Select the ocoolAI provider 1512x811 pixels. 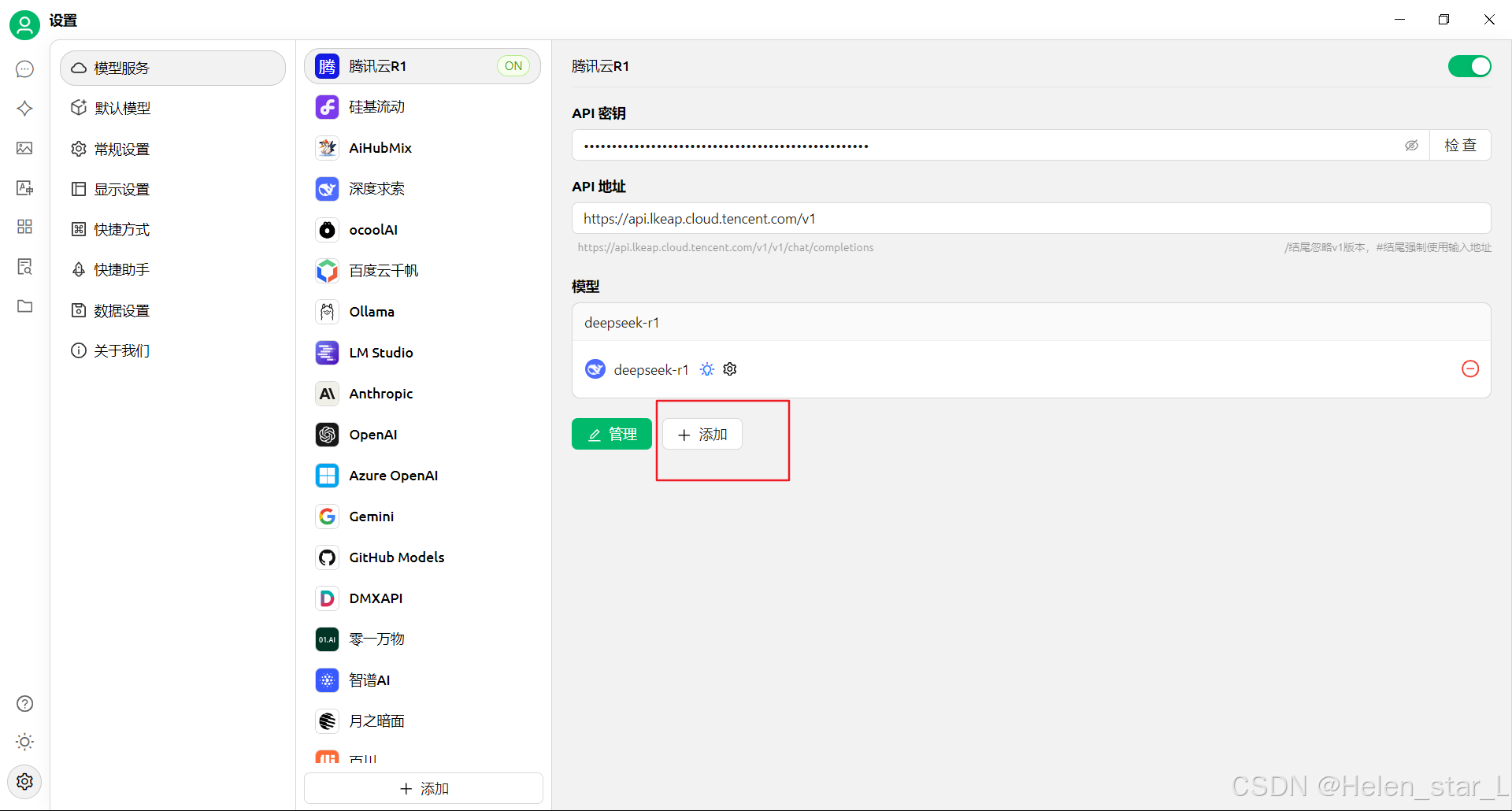click(423, 230)
